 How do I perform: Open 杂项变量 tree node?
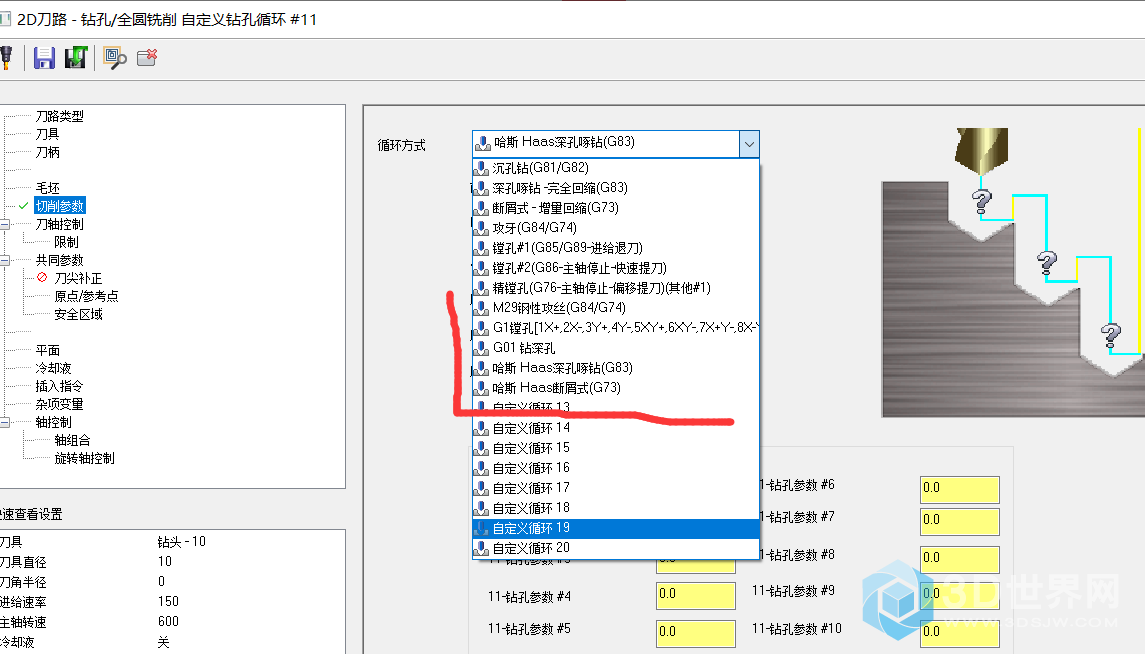tap(59, 404)
